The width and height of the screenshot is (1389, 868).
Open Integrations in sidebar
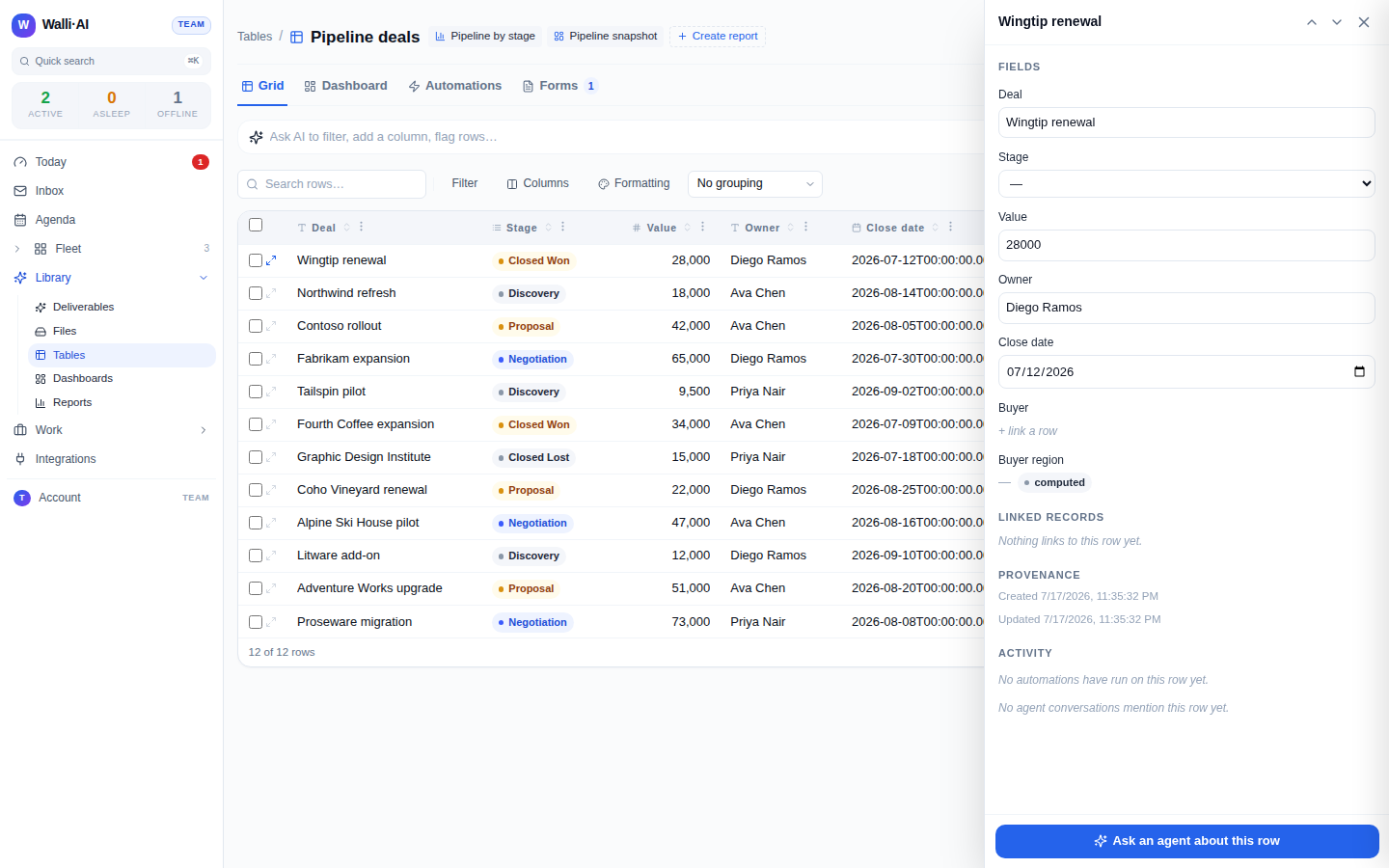pos(111,459)
